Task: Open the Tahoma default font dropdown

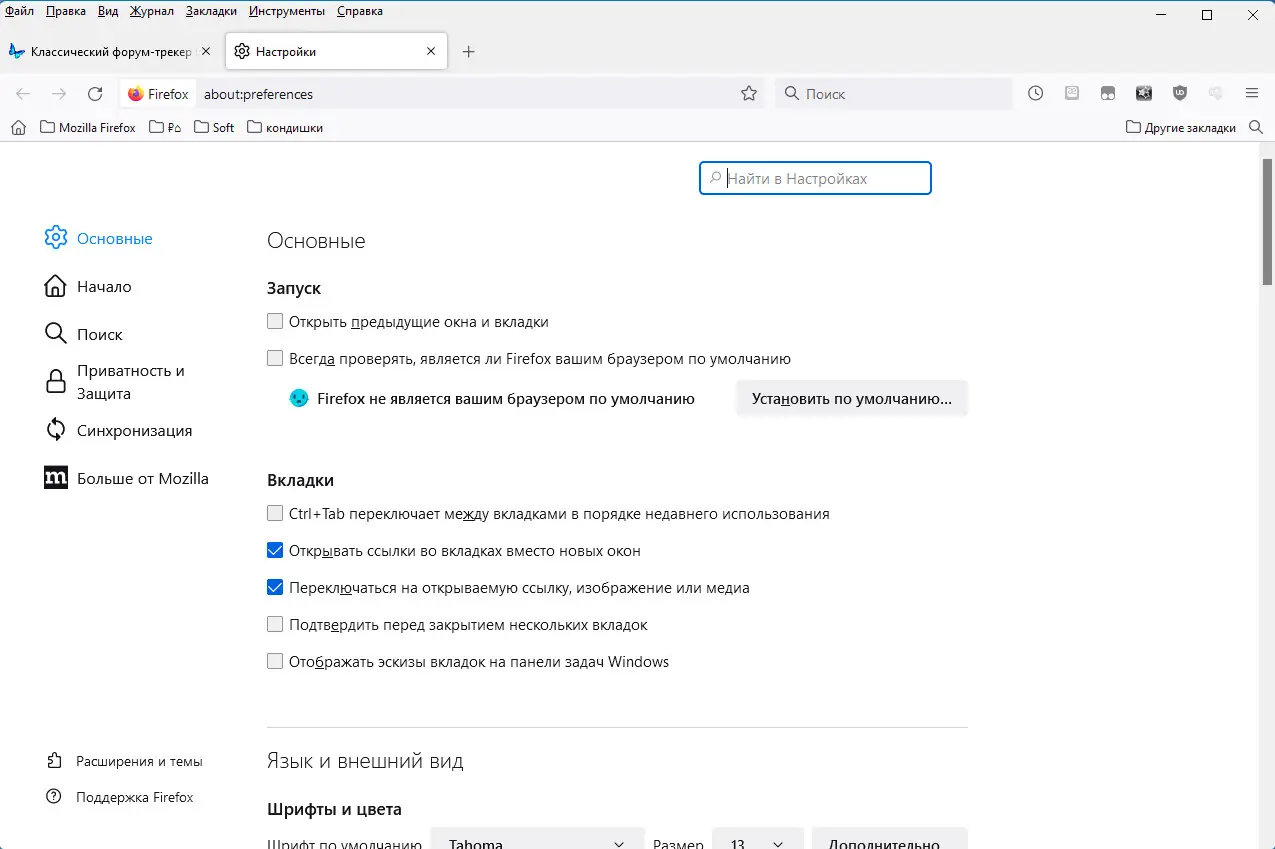Action: (x=537, y=841)
